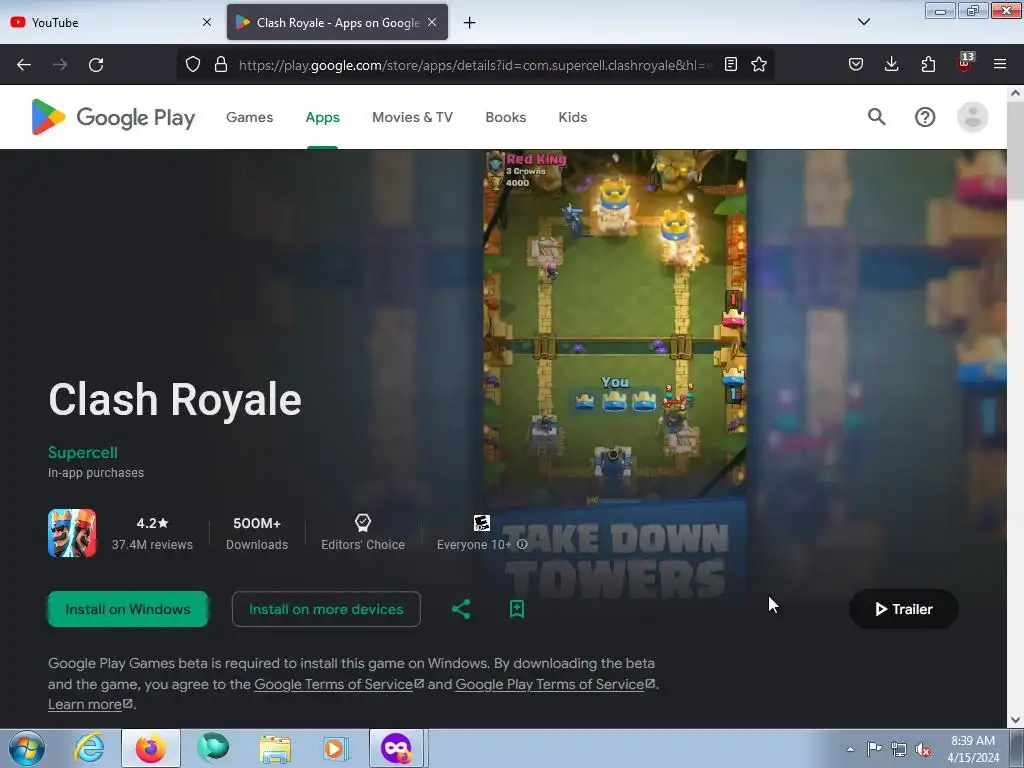Add Clash Royale to wishlist bookmark icon
Image resolution: width=1024 pixels, height=768 pixels.
(517, 609)
